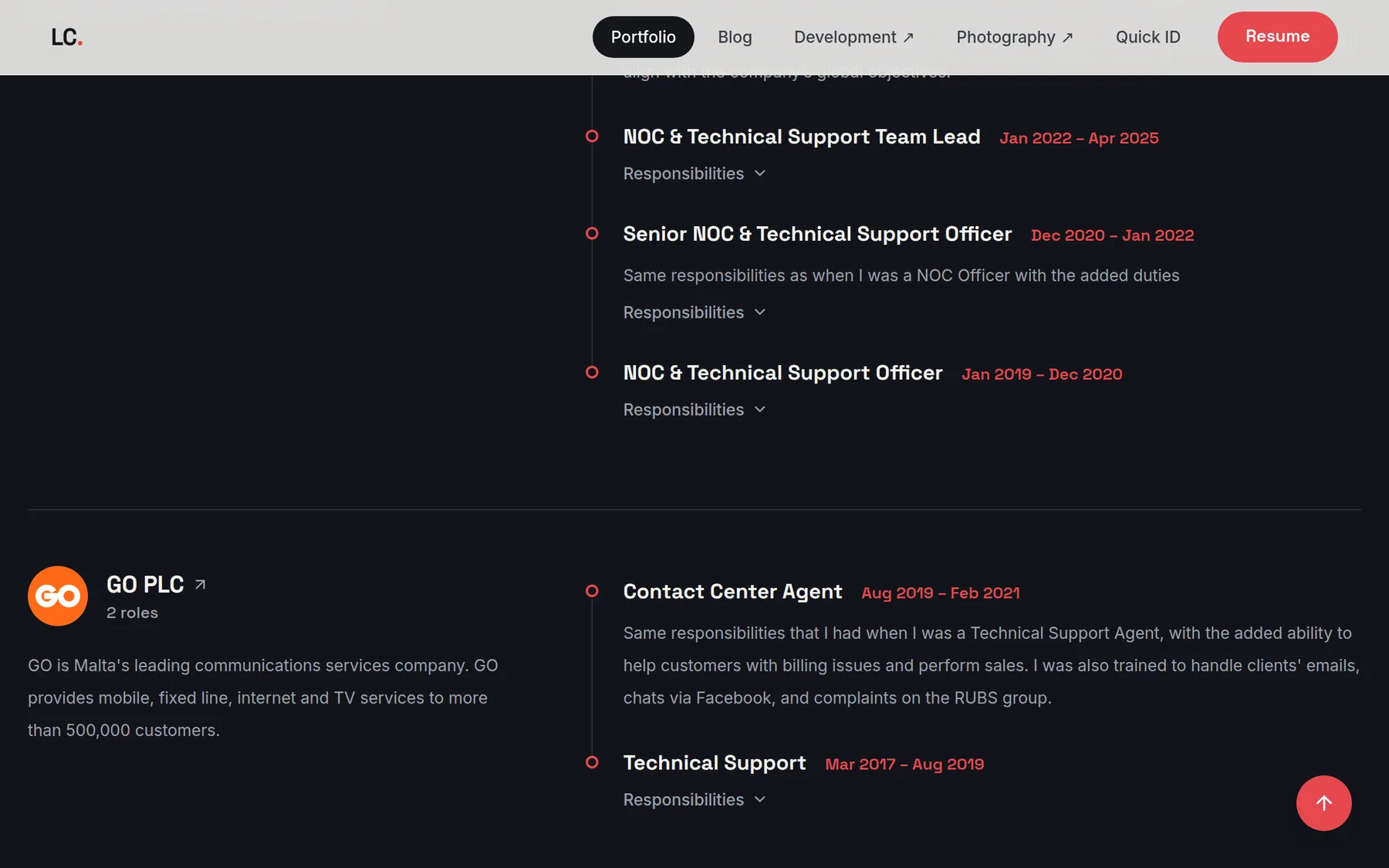1389x868 pixels.
Task: Click the Senior NOC & Technical Support Officer title
Action: pyautogui.click(x=817, y=234)
